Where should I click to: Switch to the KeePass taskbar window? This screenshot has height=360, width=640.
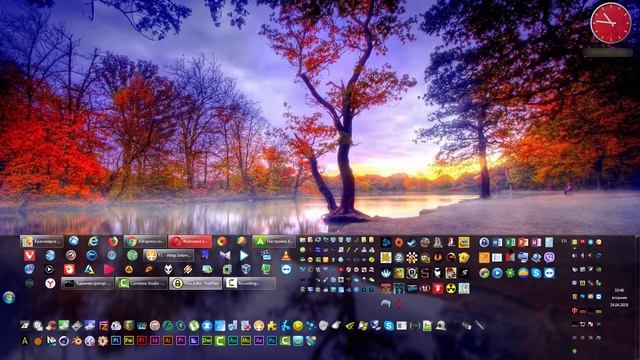(195, 283)
